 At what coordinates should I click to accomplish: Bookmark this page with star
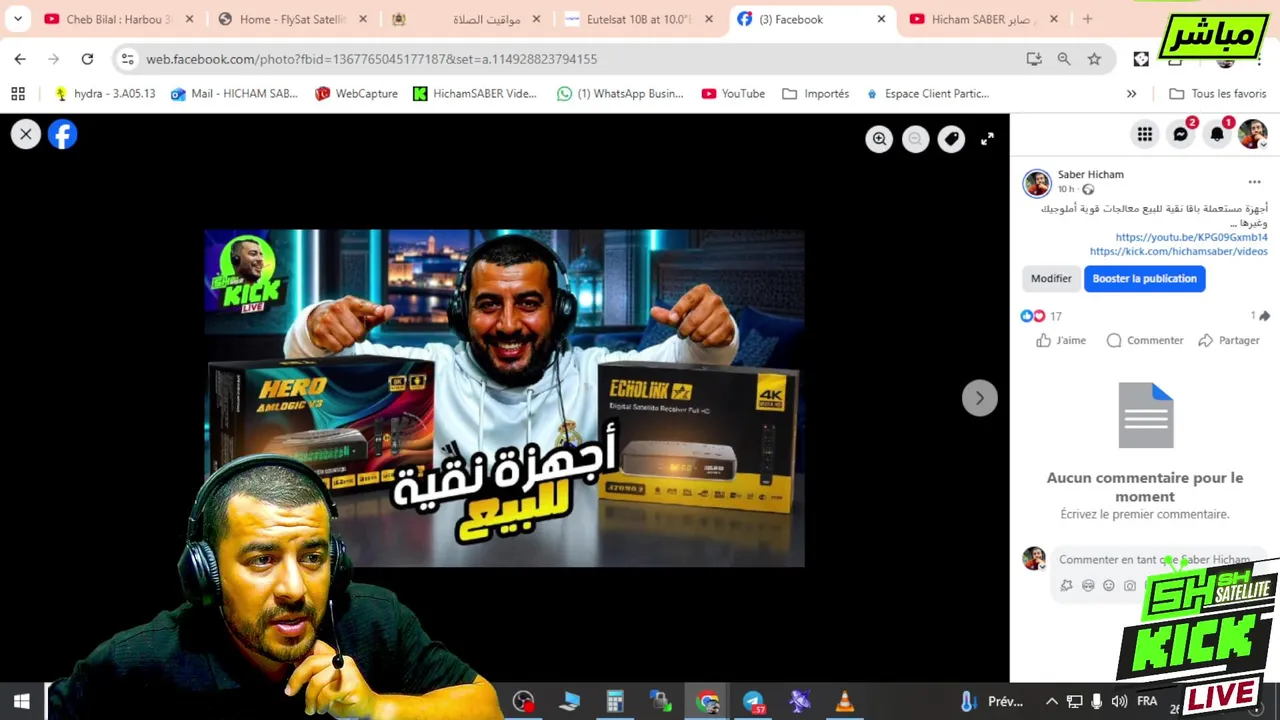click(1094, 59)
